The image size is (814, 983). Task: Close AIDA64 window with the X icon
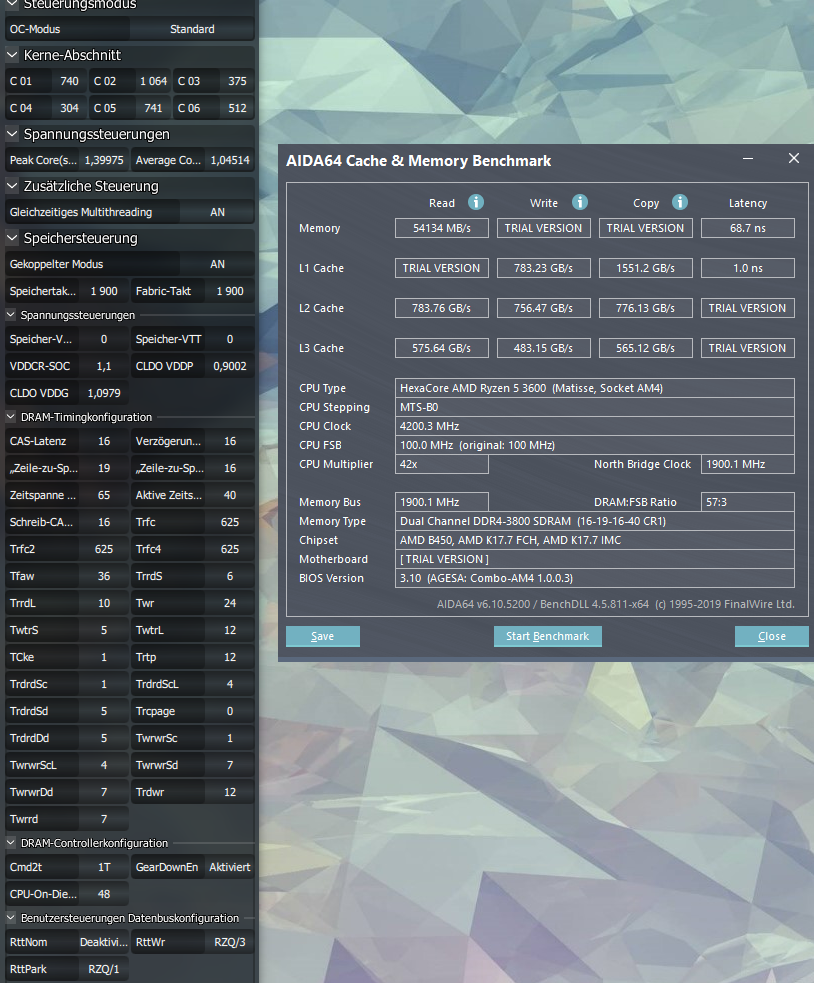794,159
